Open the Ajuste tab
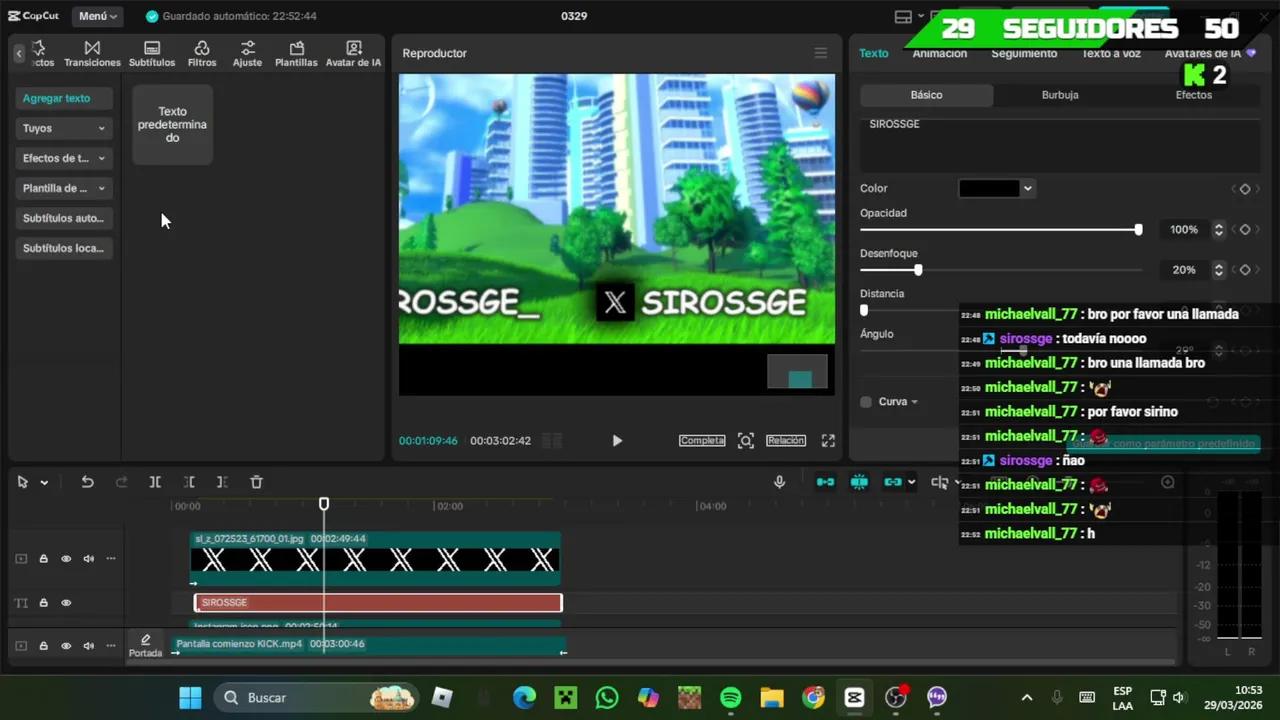The image size is (1280, 720). (x=247, y=54)
